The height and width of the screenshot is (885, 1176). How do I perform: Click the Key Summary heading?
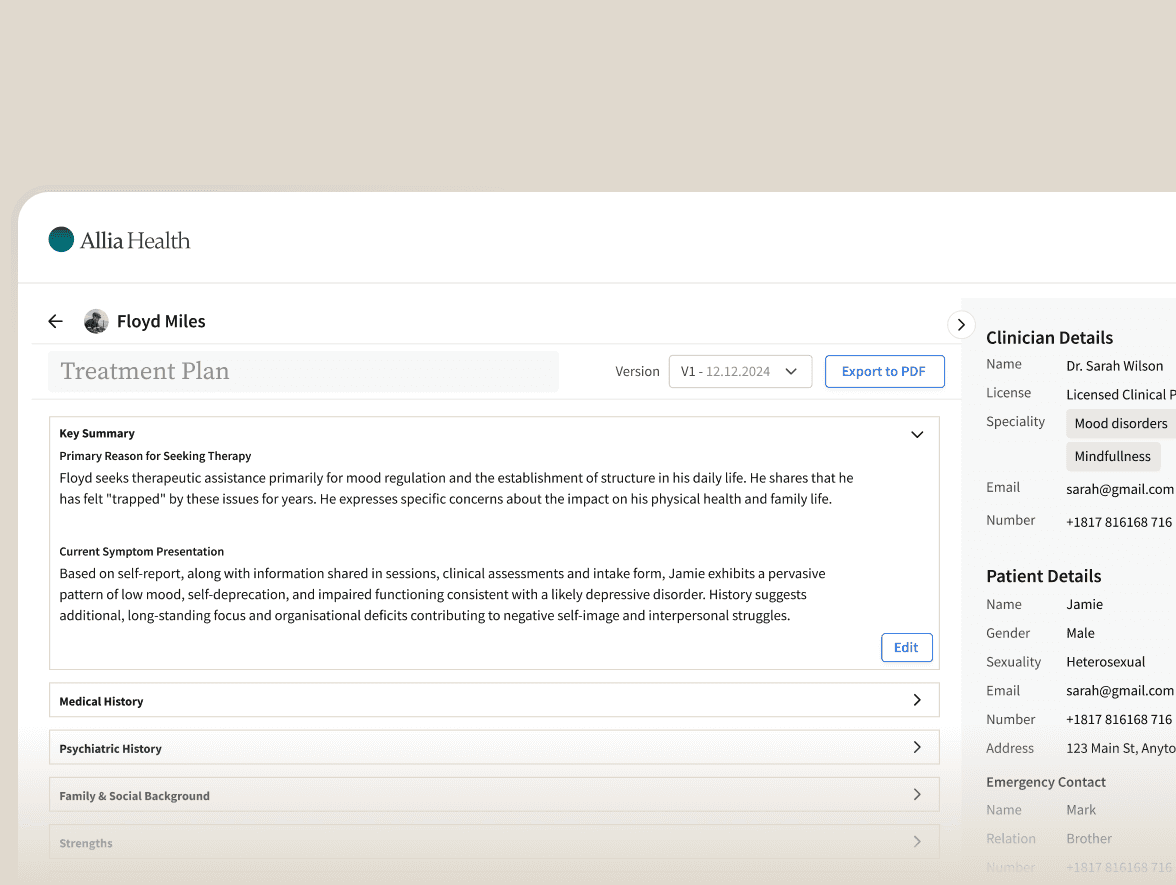click(x=97, y=434)
